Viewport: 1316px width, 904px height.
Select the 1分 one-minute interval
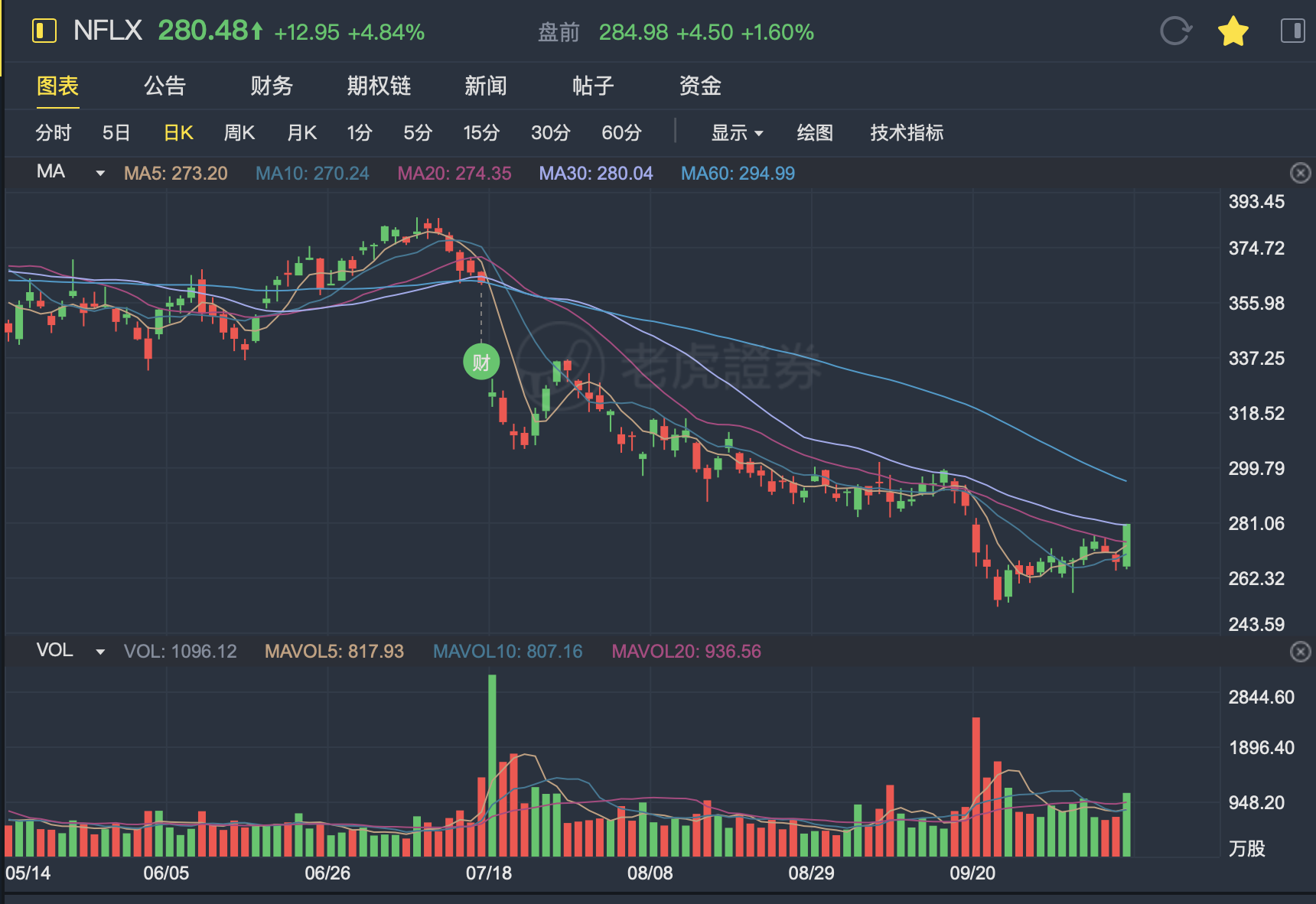click(359, 133)
